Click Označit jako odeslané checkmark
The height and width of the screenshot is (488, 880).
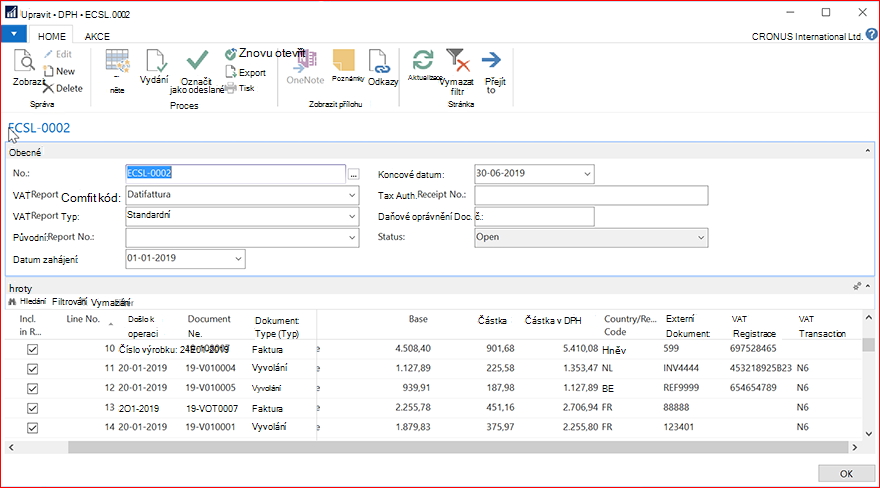[x=197, y=60]
